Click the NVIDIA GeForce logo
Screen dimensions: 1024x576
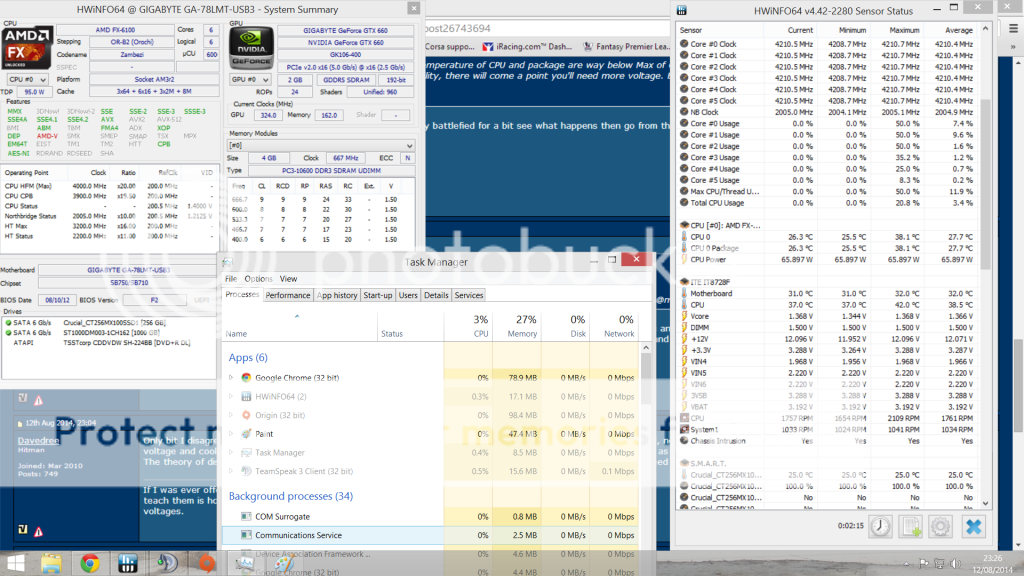coord(251,47)
